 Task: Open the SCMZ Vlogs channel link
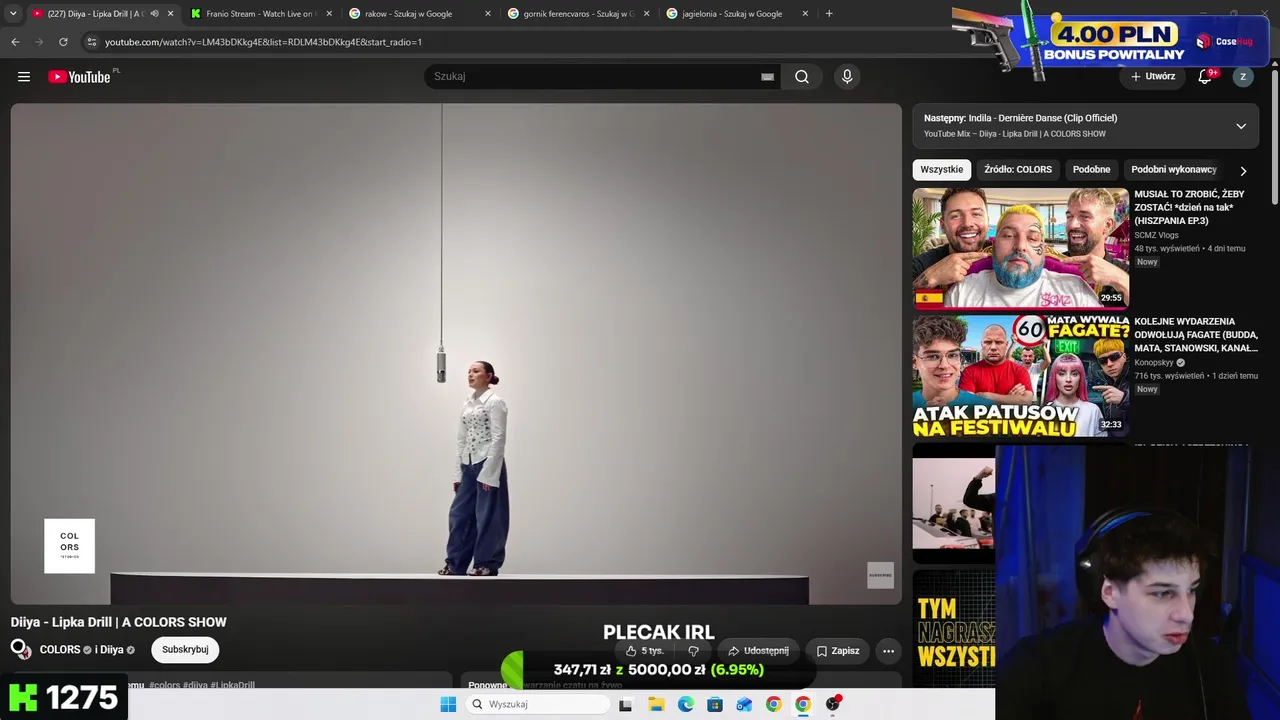(1158, 236)
